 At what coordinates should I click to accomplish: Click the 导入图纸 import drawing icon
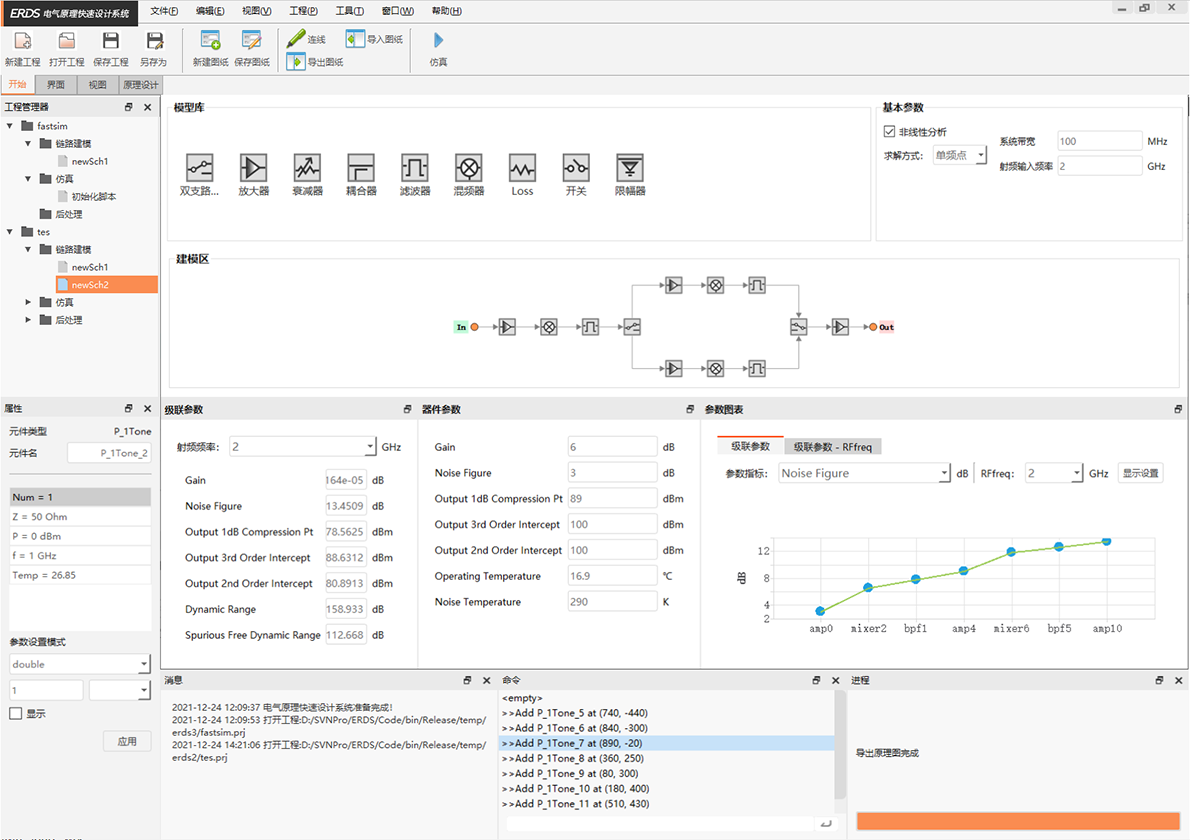[356, 39]
